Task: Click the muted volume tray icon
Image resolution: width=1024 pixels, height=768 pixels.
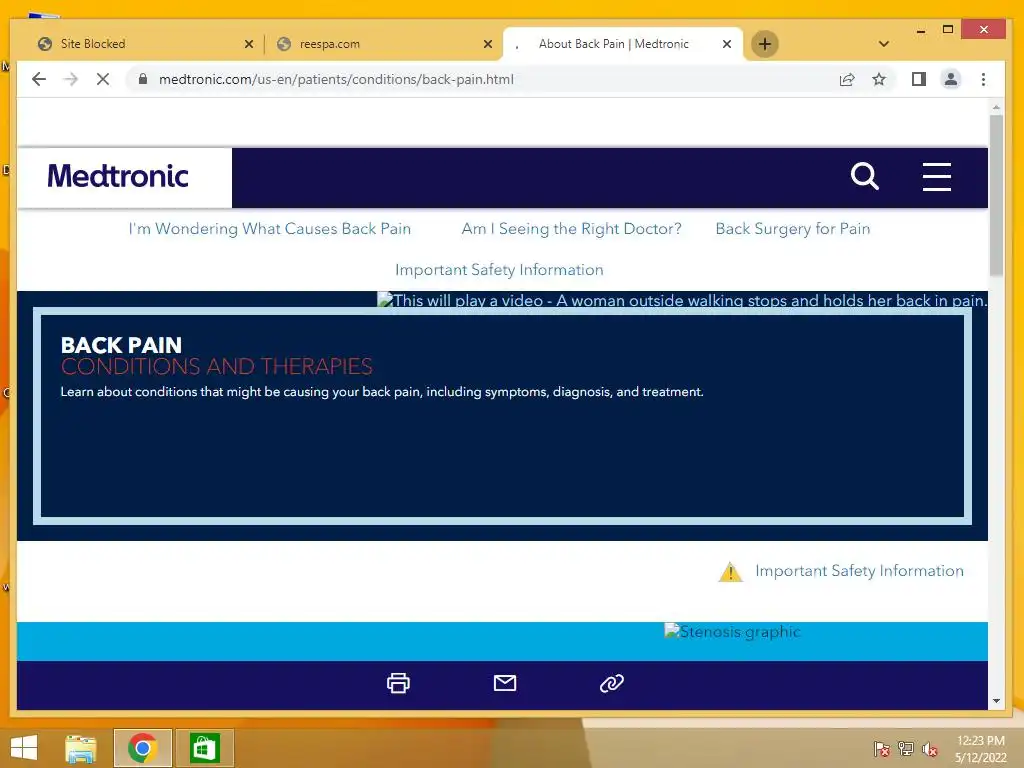Action: point(930,749)
